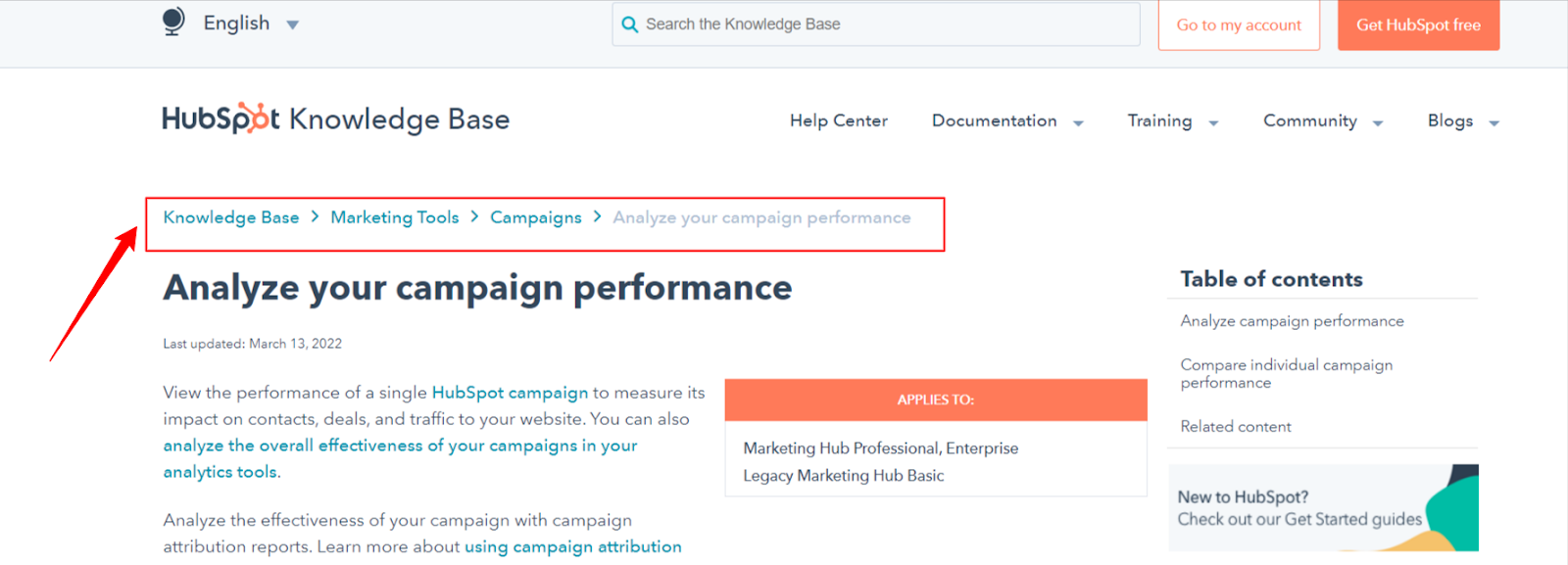
Task: Jump to Analyze campaign performance section
Action: point(1292,321)
